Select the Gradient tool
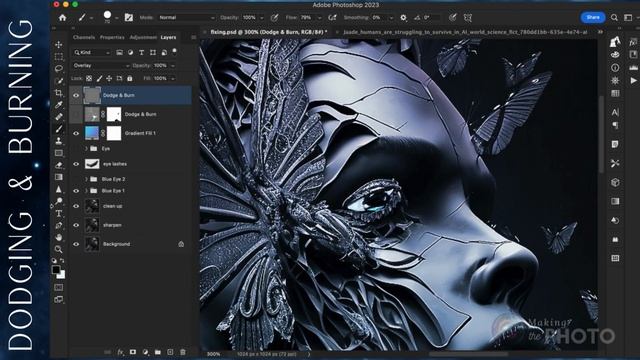Screen dimensions: 640x360 pos(59,177)
